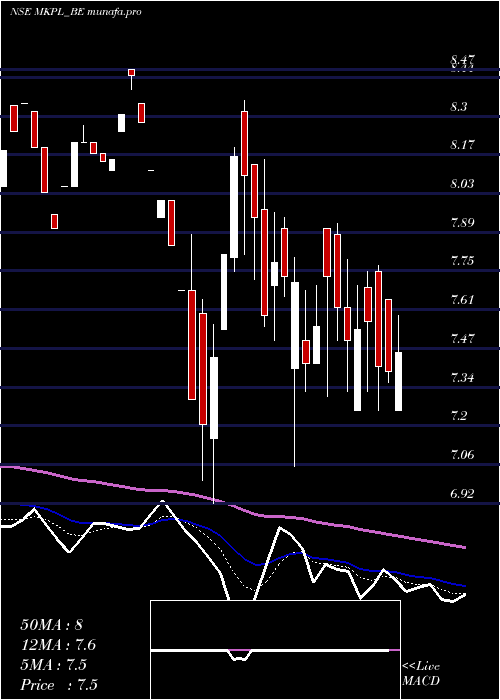The width and height of the screenshot is (500, 700).
Task: Click inside the MACD indicator panel
Action: click(275, 650)
